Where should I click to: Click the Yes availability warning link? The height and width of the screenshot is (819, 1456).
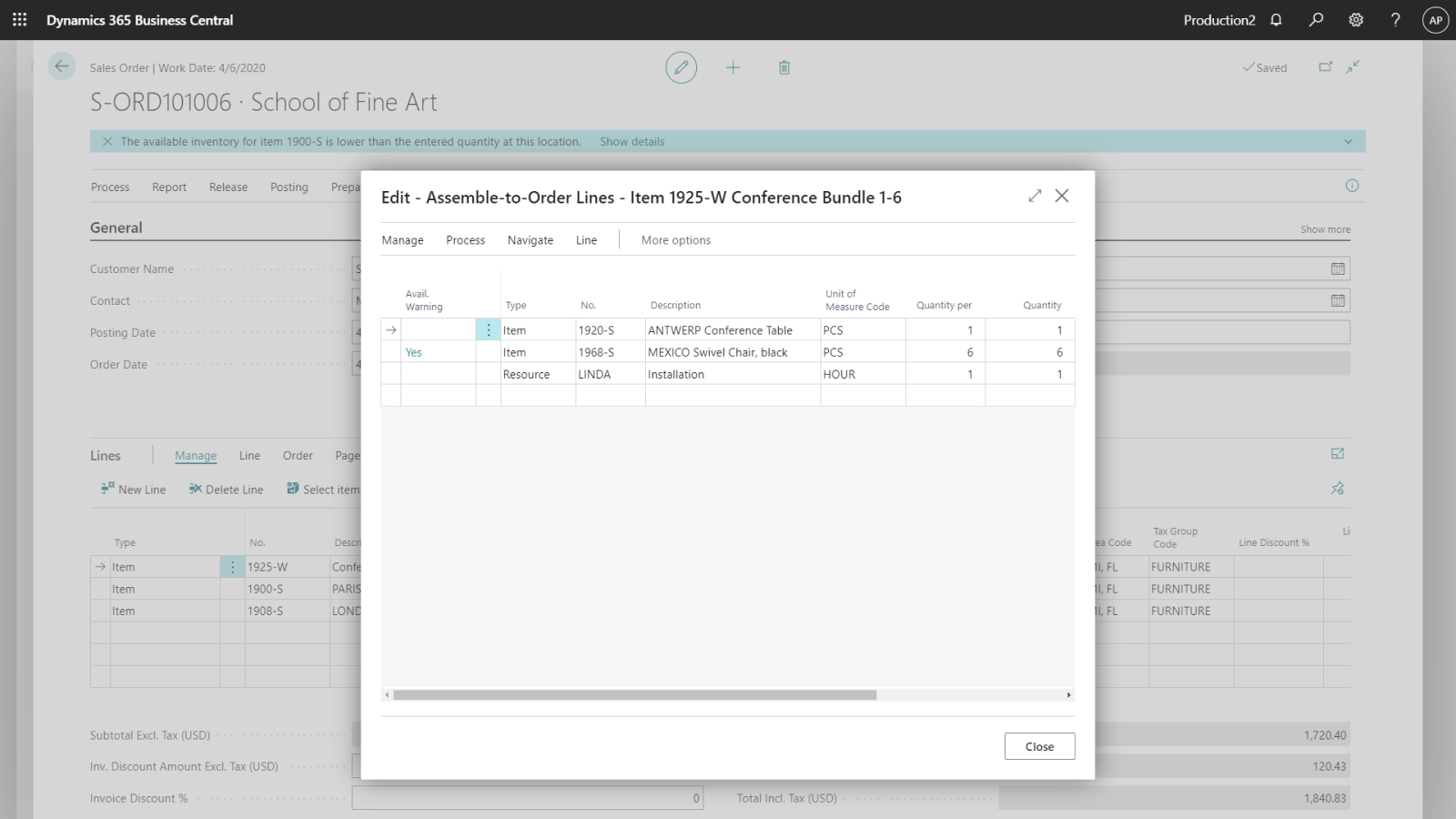[414, 352]
